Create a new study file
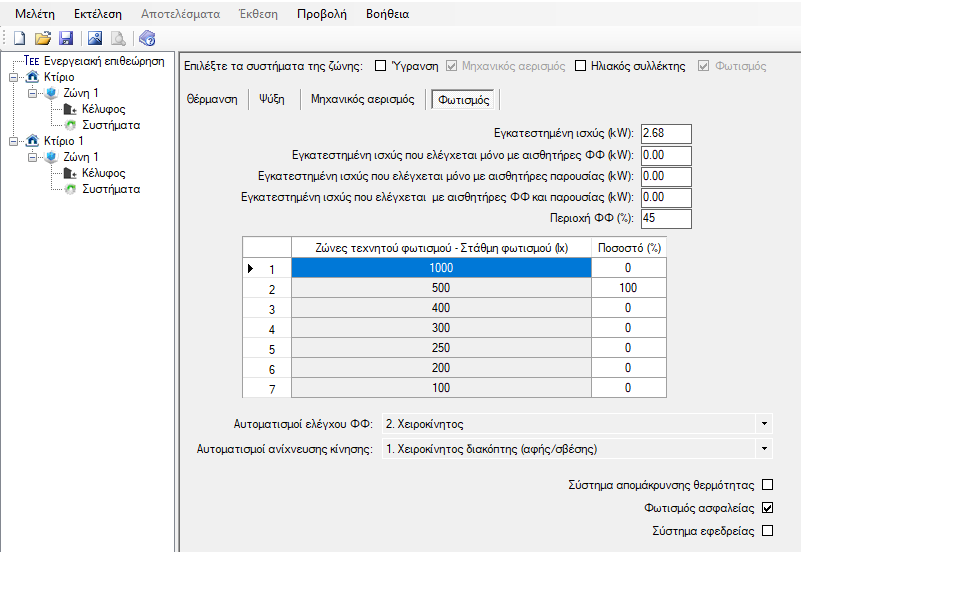The height and width of the screenshot is (614, 960). tap(19, 39)
